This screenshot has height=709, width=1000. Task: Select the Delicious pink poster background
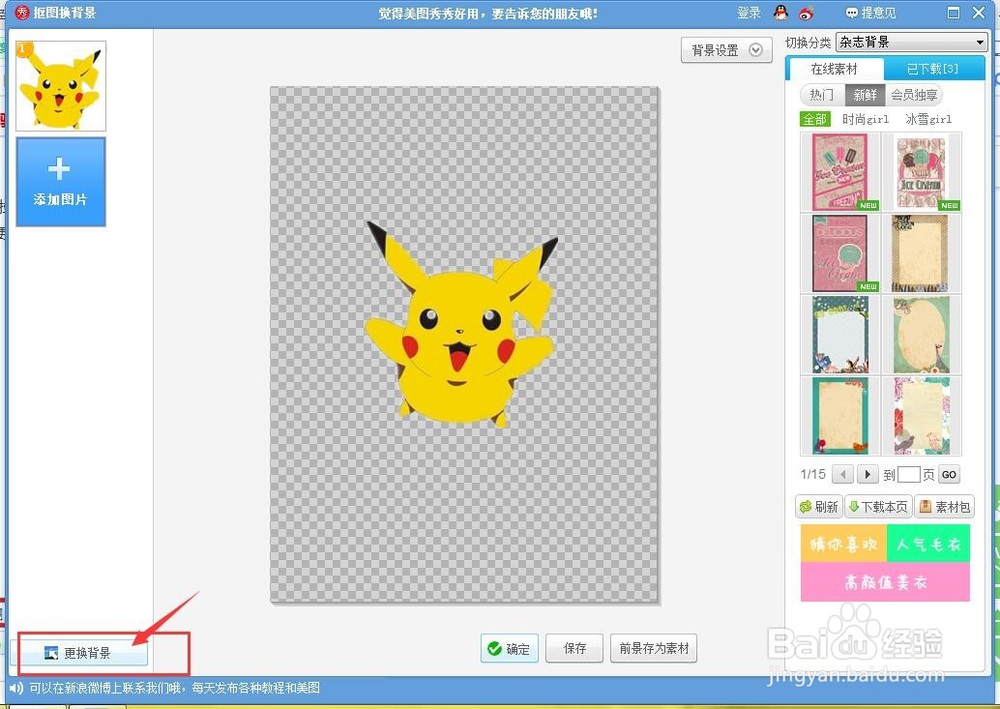[x=840, y=253]
